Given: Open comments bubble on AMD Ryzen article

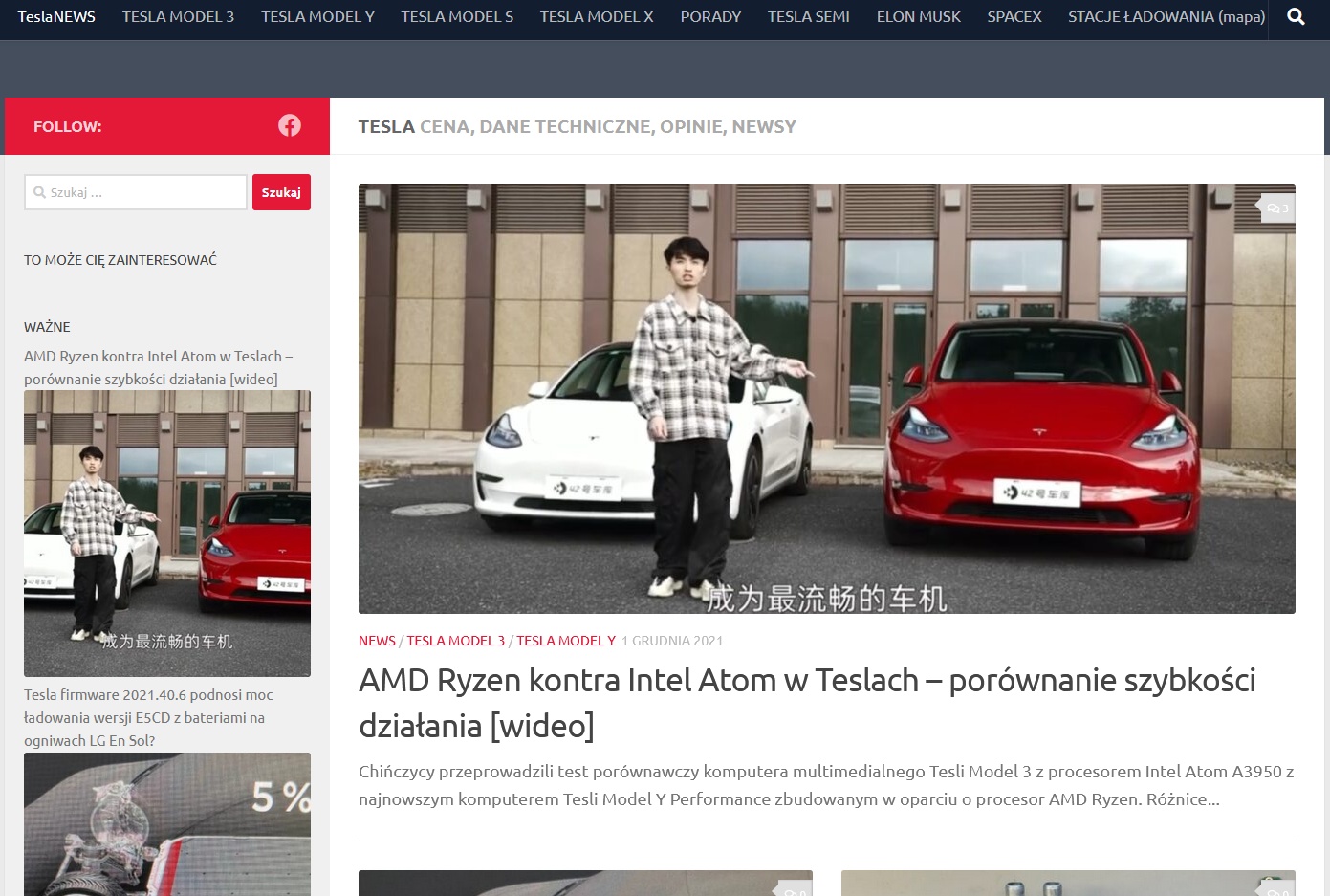Looking at the screenshot, I should [x=1277, y=208].
